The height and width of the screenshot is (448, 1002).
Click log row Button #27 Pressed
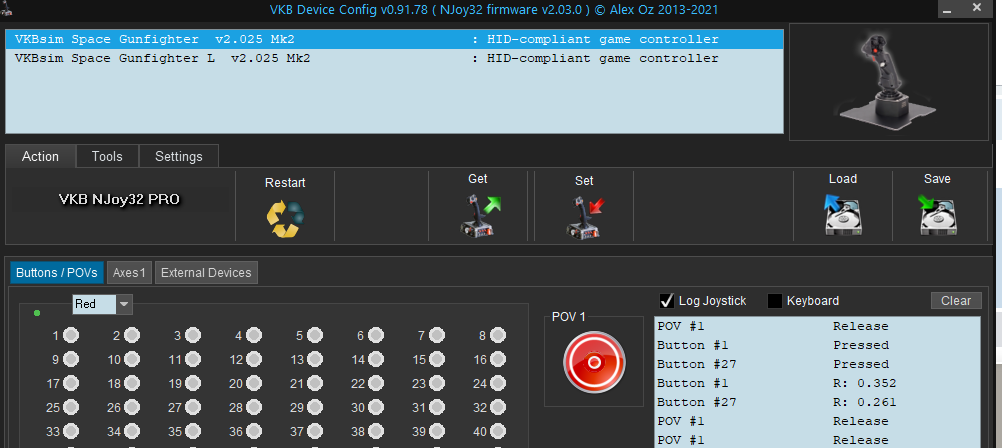pos(817,364)
